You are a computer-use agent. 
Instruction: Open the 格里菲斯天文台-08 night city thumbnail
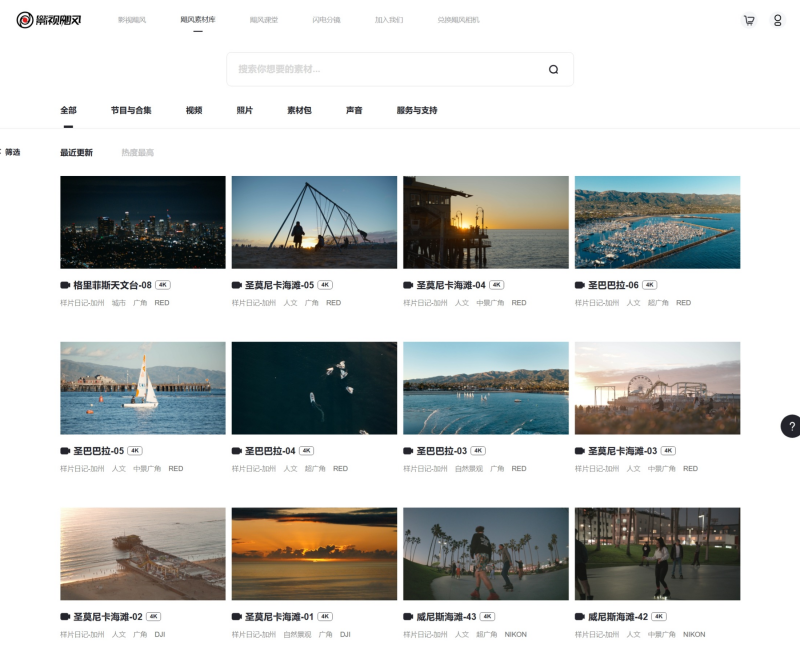pyautogui.click(x=143, y=222)
